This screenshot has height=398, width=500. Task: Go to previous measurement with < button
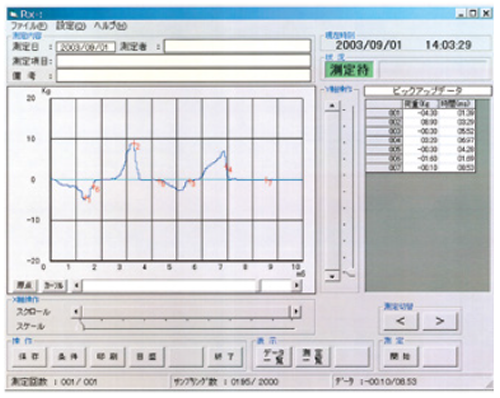pos(401,321)
